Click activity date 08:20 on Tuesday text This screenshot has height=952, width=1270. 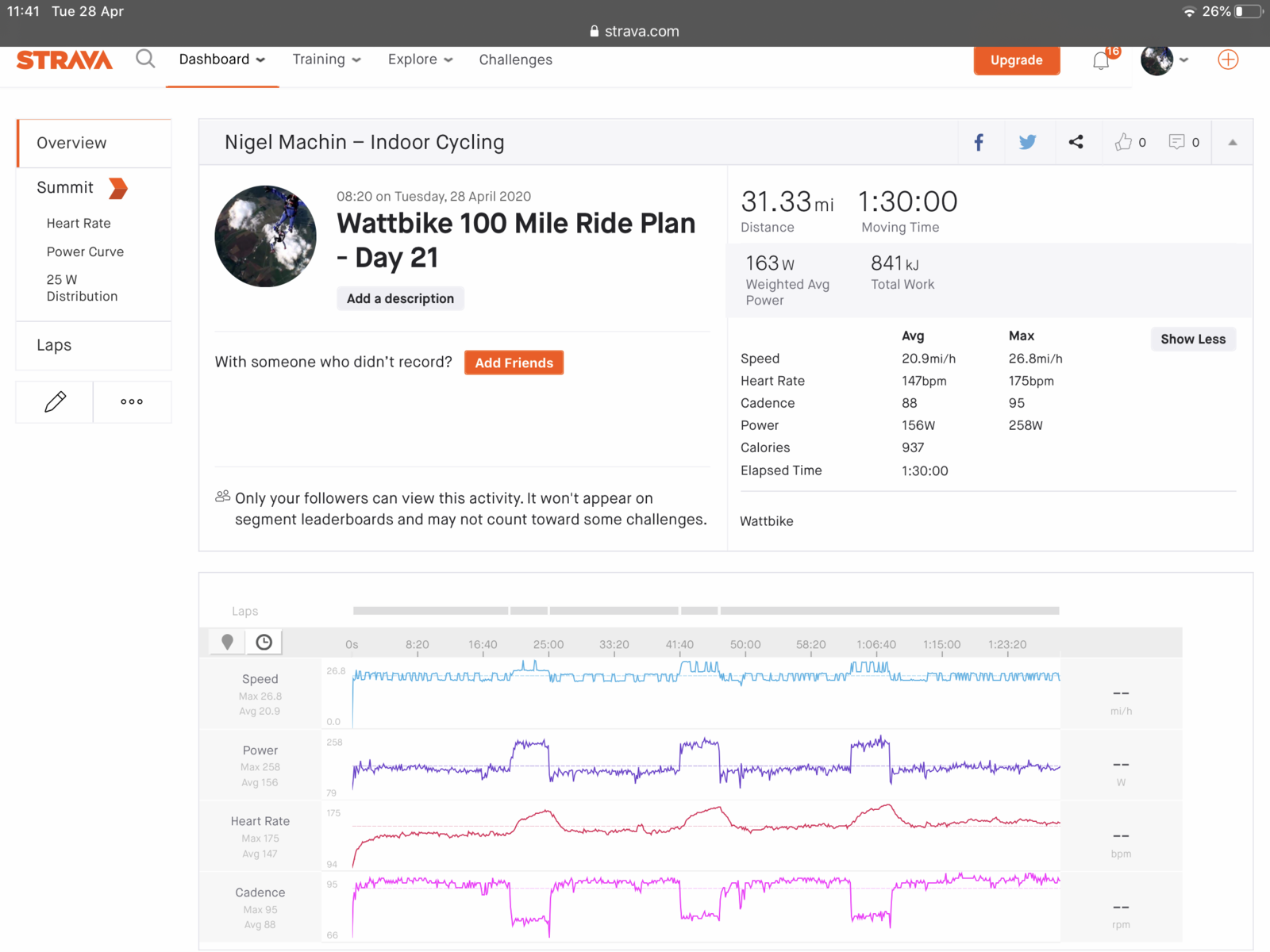click(433, 197)
